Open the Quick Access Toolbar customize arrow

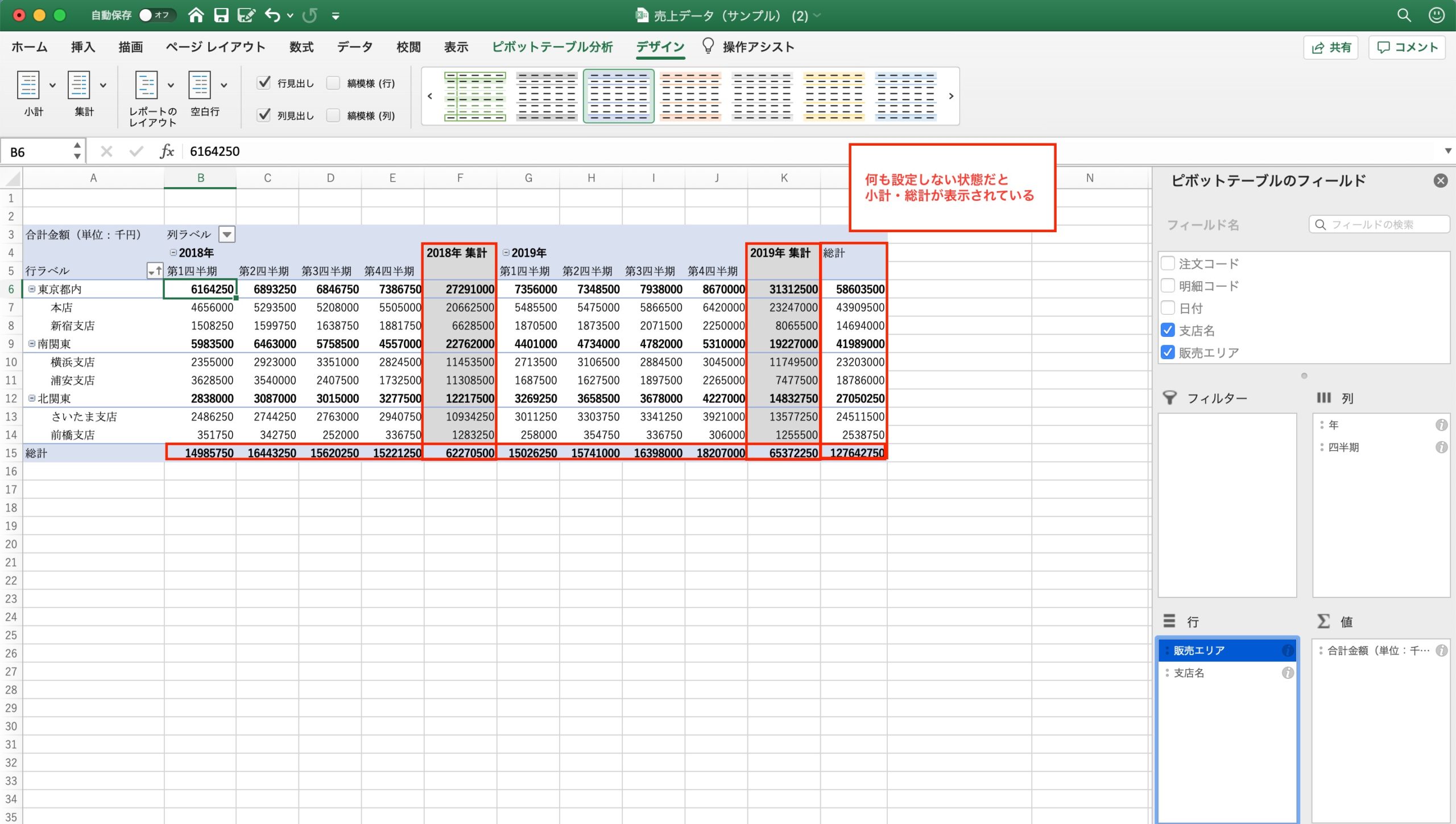(336, 16)
